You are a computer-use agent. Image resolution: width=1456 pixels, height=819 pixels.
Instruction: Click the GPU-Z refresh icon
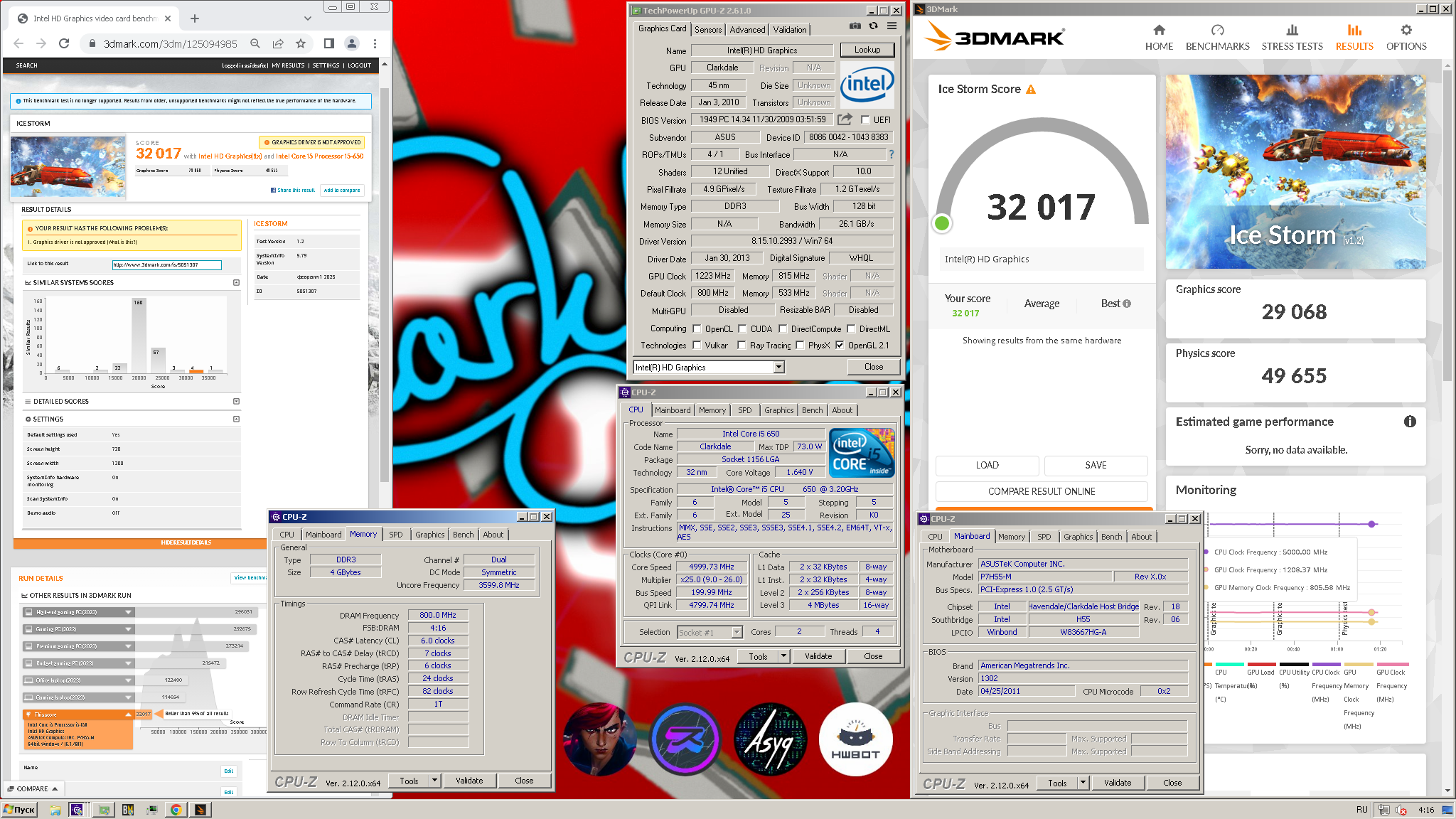[x=873, y=26]
